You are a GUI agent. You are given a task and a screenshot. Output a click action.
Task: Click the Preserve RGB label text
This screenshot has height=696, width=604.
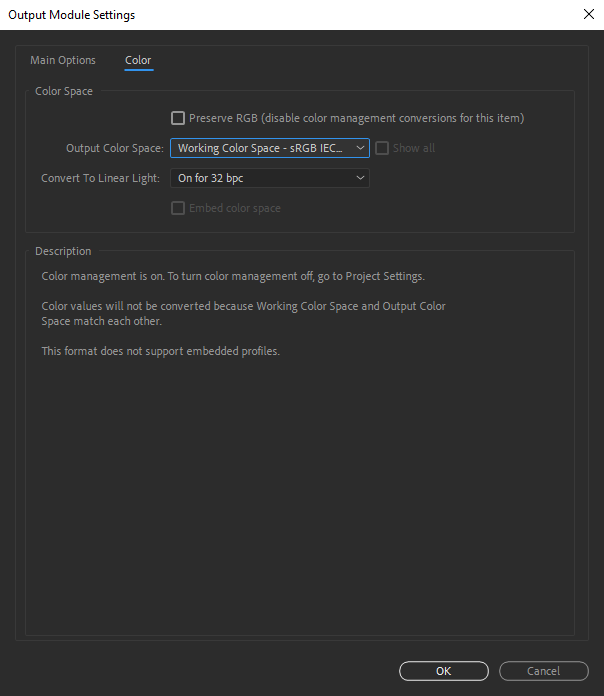coord(356,118)
